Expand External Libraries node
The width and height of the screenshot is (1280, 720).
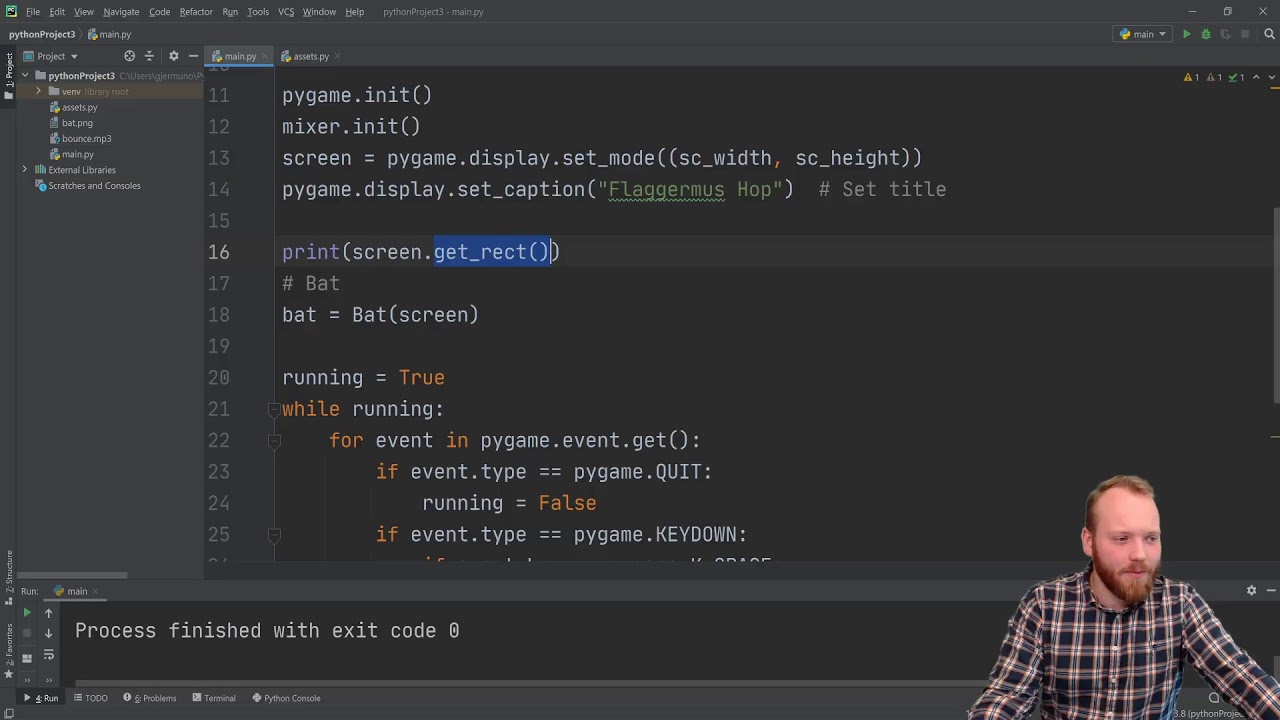[x=25, y=170]
